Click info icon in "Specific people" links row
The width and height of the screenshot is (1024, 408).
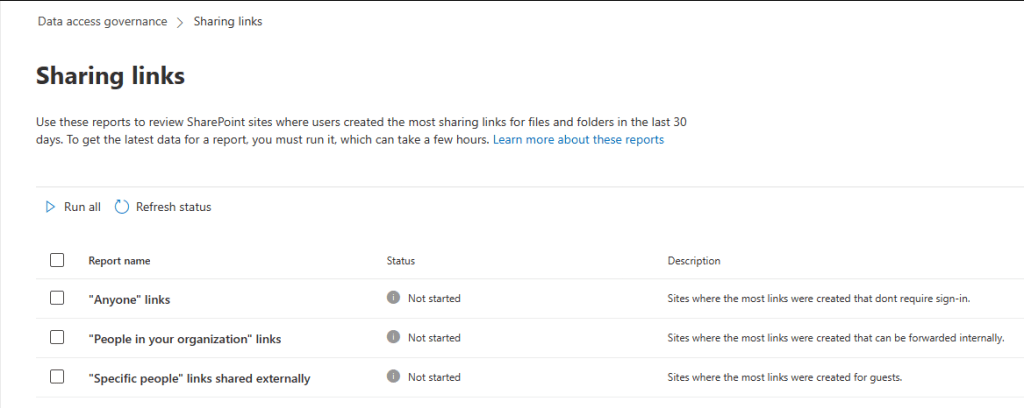[x=393, y=377]
